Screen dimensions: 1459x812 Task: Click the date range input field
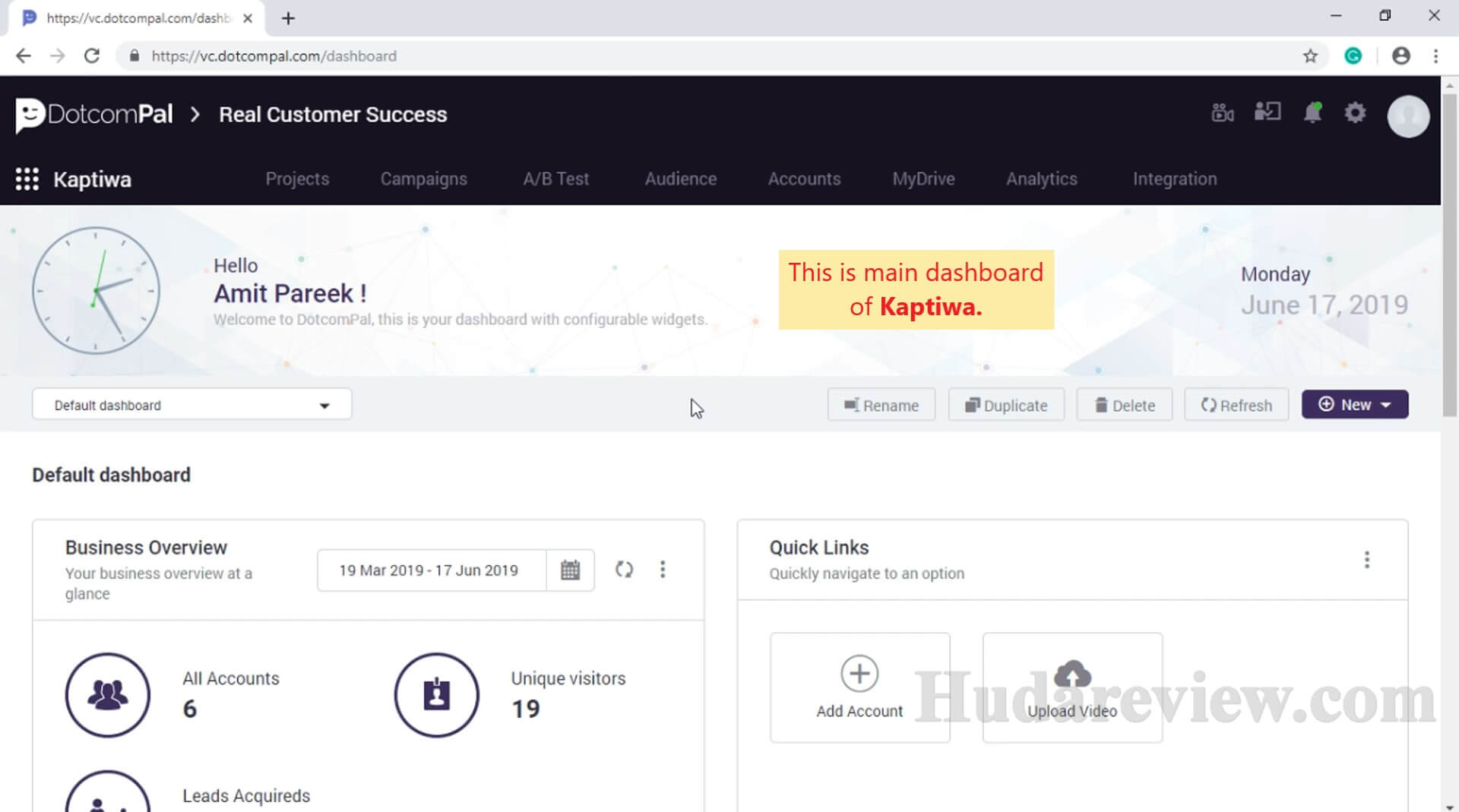(432, 570)
